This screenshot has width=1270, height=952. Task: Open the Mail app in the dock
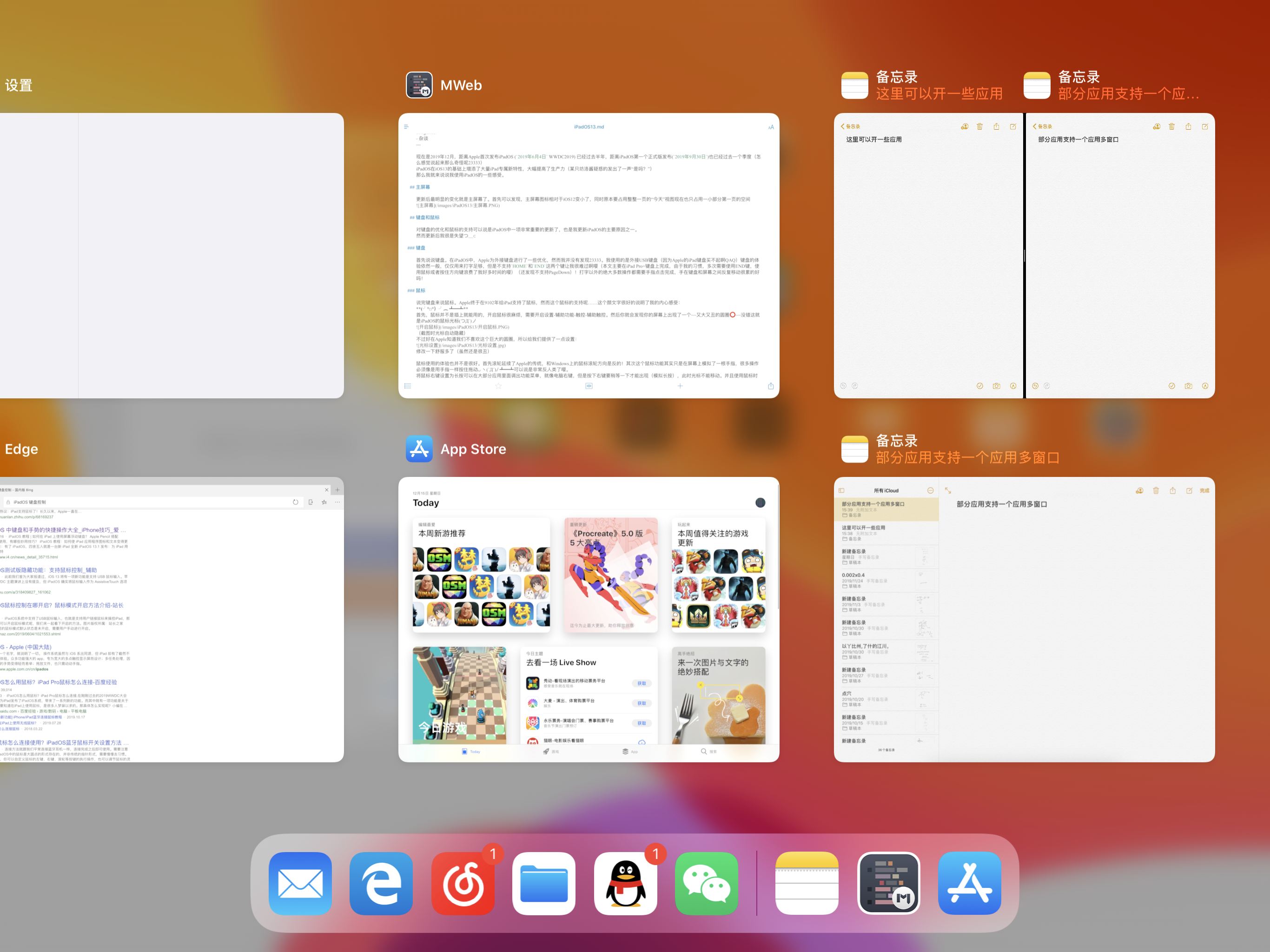[300, 883]
